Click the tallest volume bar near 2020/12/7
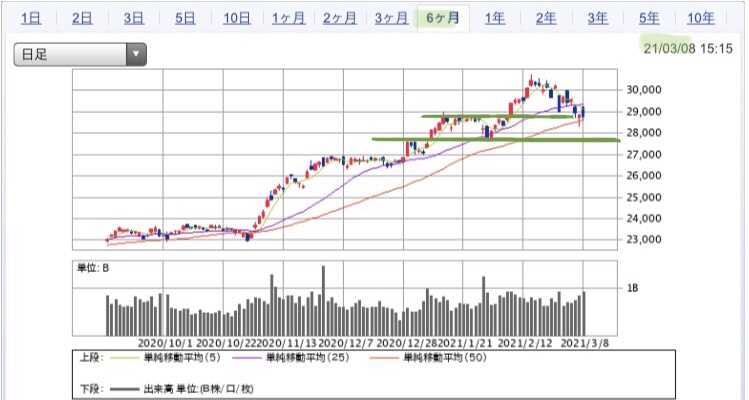 click(323, 301)
